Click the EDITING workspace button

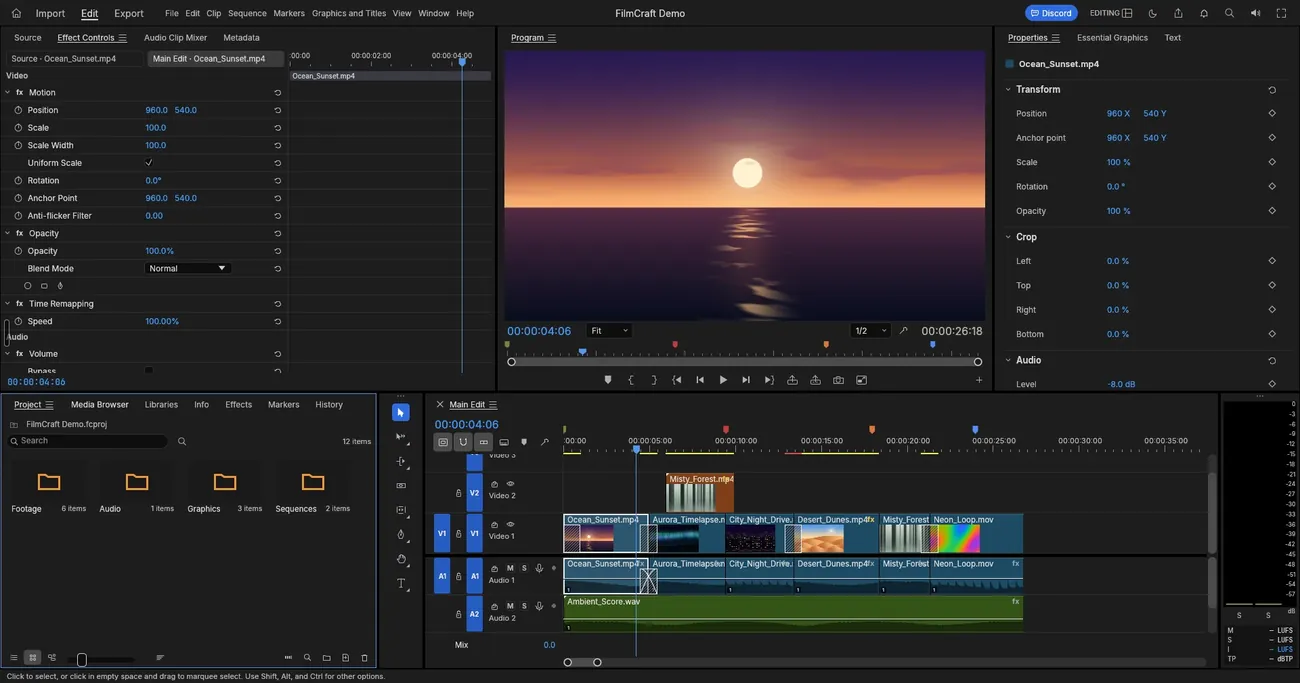click(x=1111, y=13)
